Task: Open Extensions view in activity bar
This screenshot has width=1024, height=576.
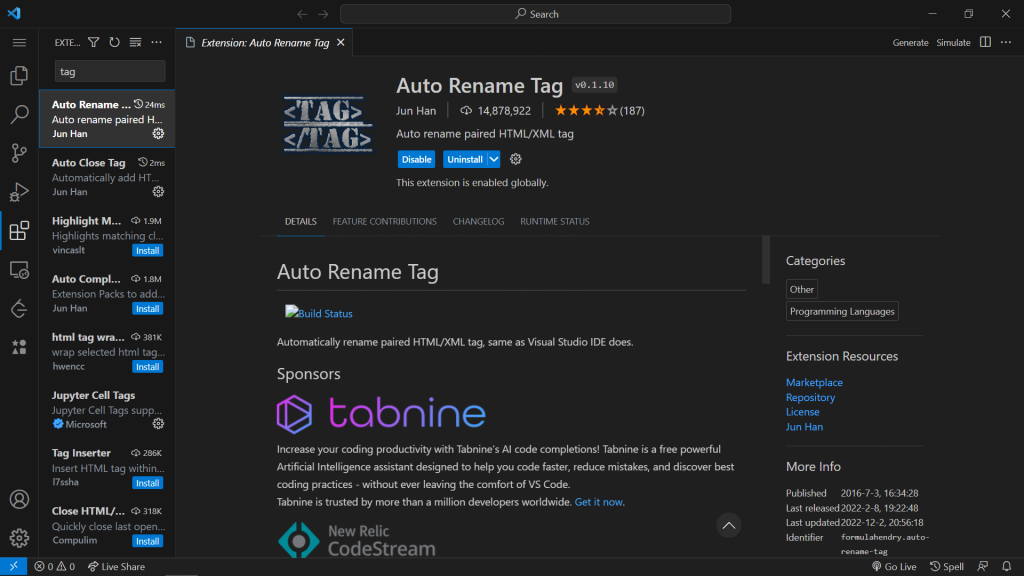Action: coord(19,231)
